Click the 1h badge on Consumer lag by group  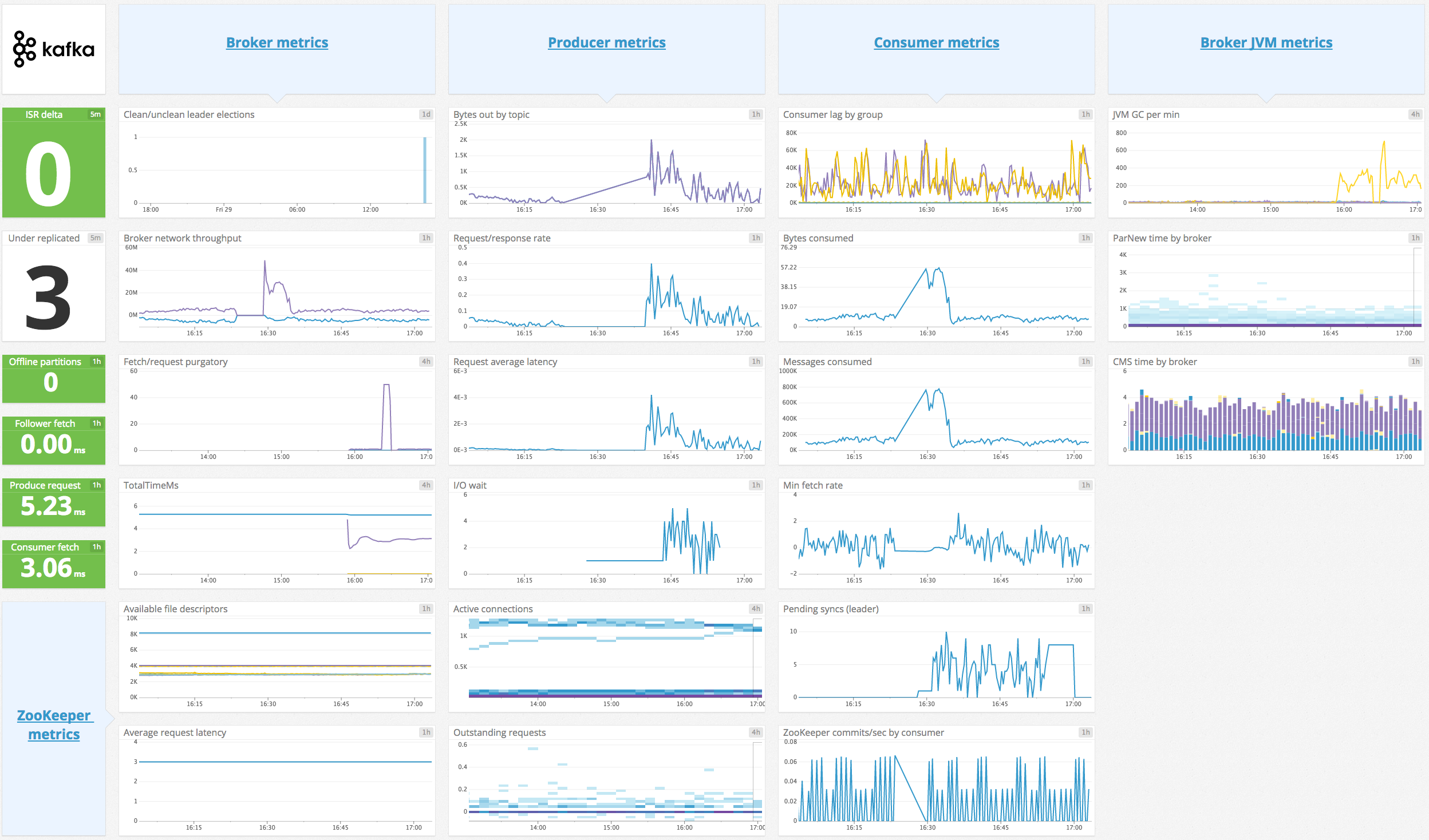click(1085, 114)
